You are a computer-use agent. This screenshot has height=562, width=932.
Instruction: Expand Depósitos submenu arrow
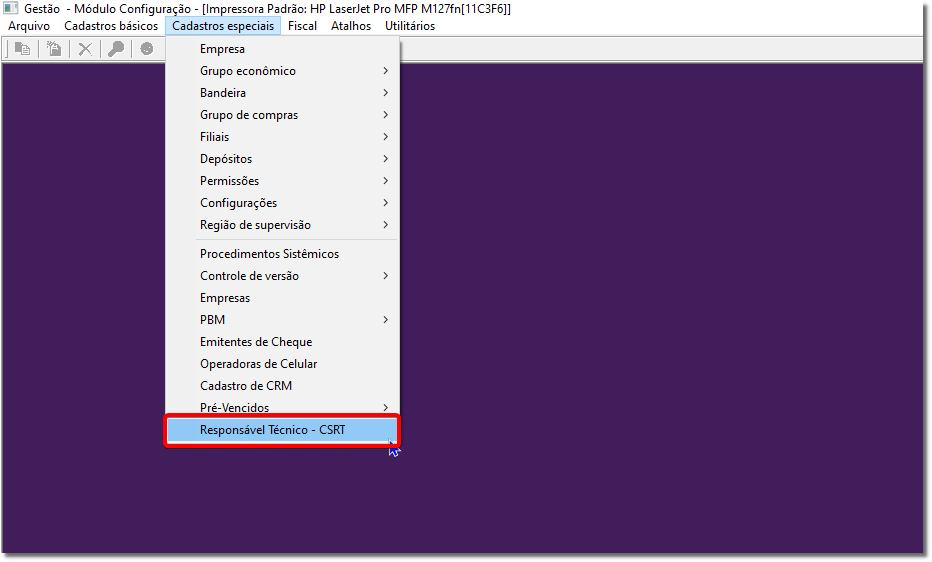[386, 159]
